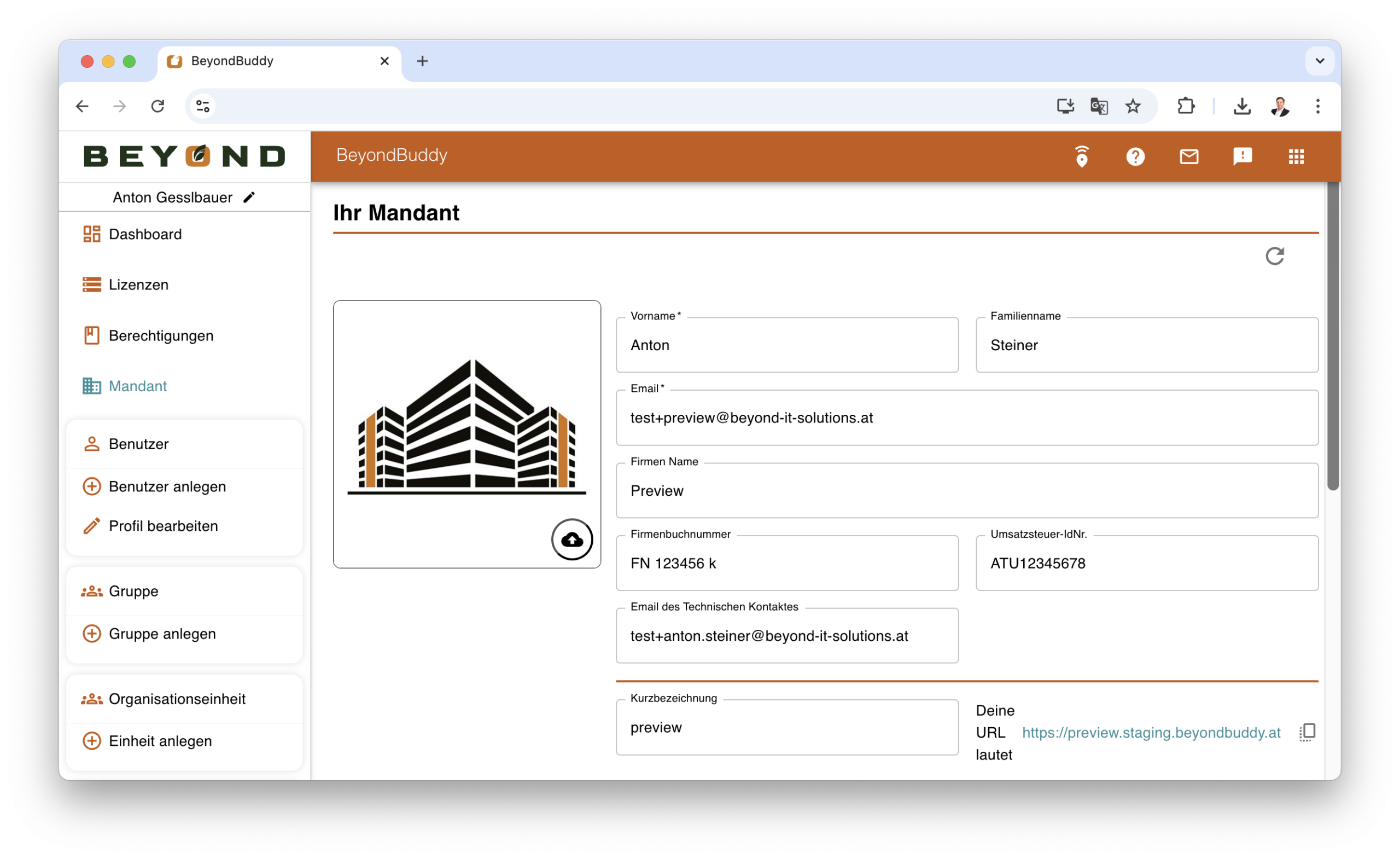This screenshot has width=1400, height=858.
Task: Click the feedback speech bubble icon
Action: [x=1242, y=156]
